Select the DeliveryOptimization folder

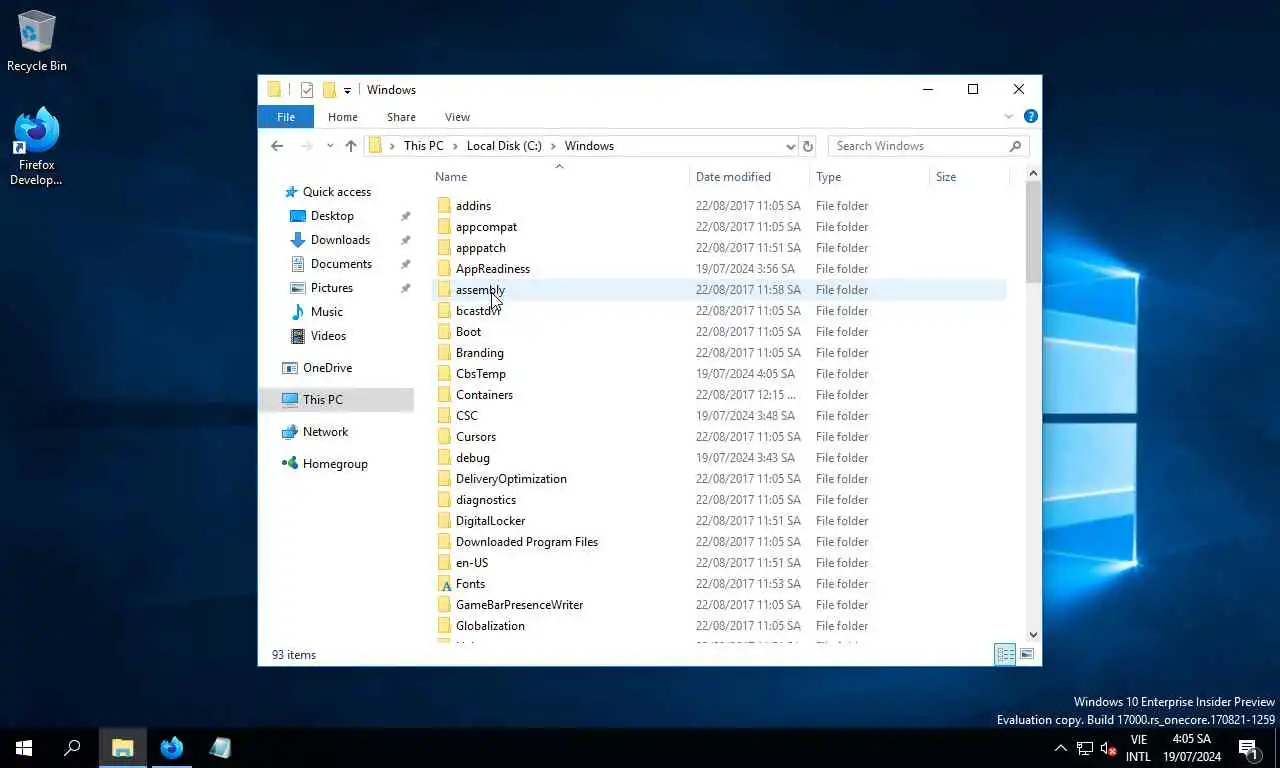(511, 479)
